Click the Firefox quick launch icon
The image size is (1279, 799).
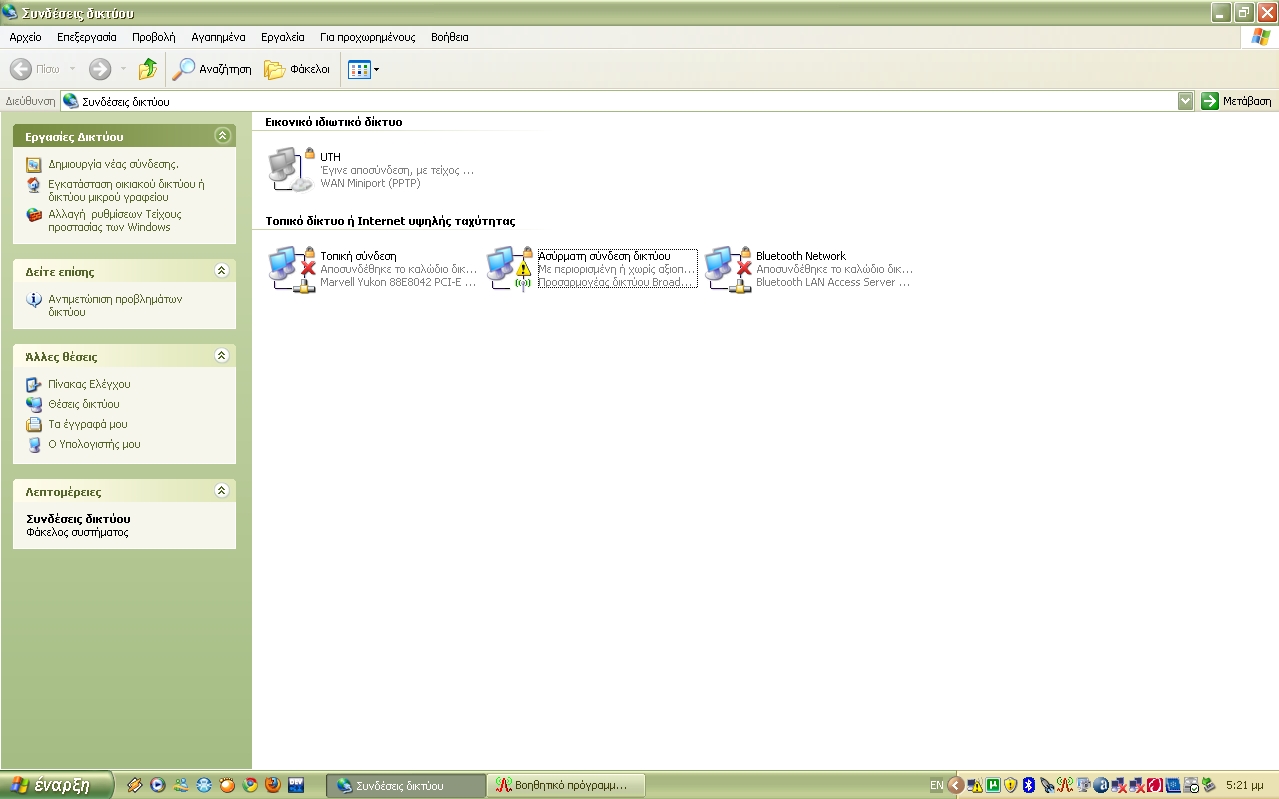(x=273, y=785)
